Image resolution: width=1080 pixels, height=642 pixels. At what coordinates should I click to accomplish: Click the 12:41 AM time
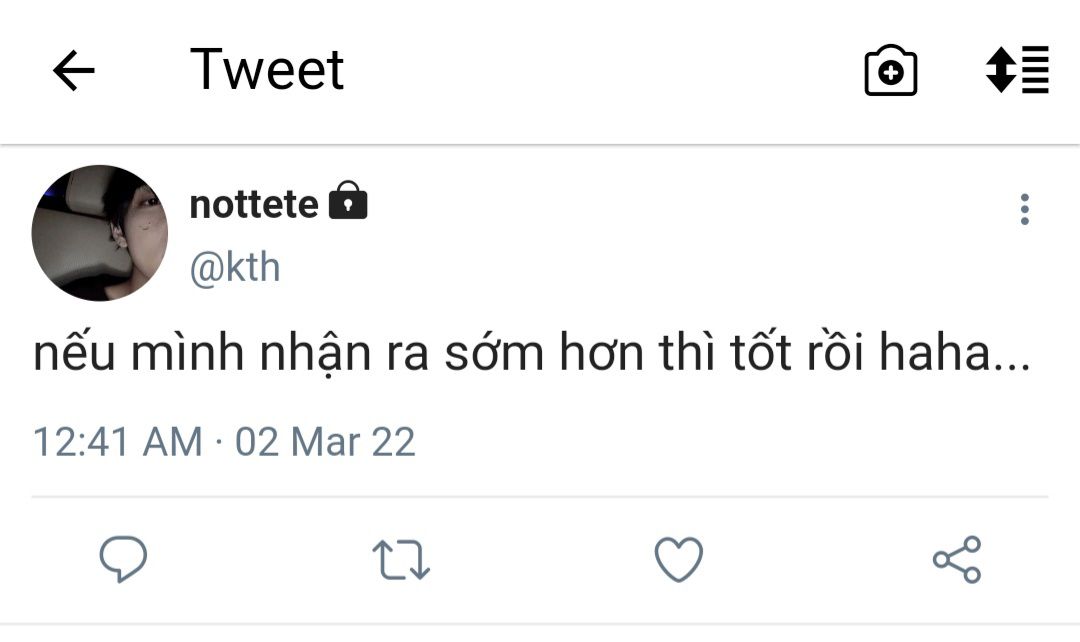117,441
